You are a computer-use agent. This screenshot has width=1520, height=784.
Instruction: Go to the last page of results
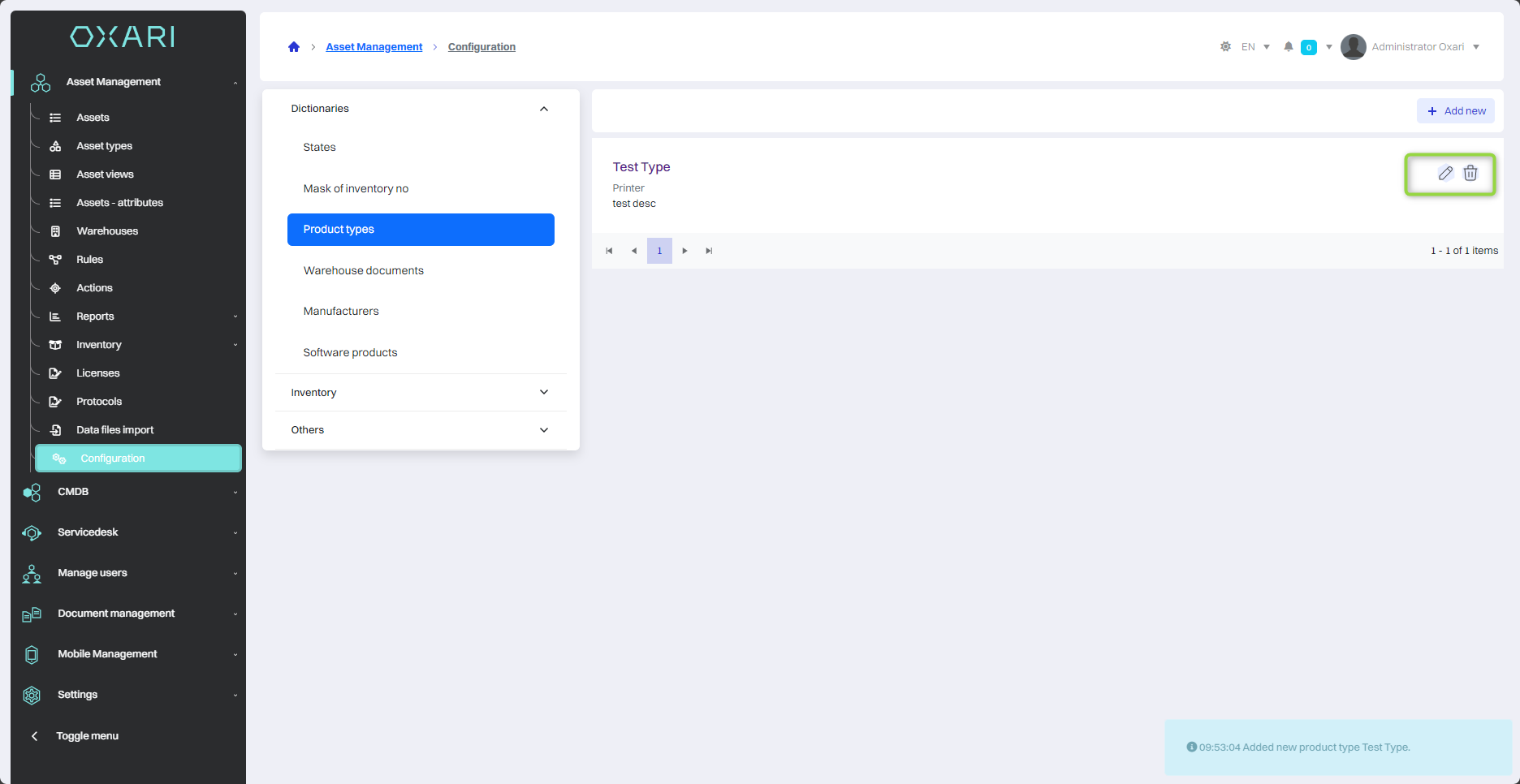click(709, 251)
